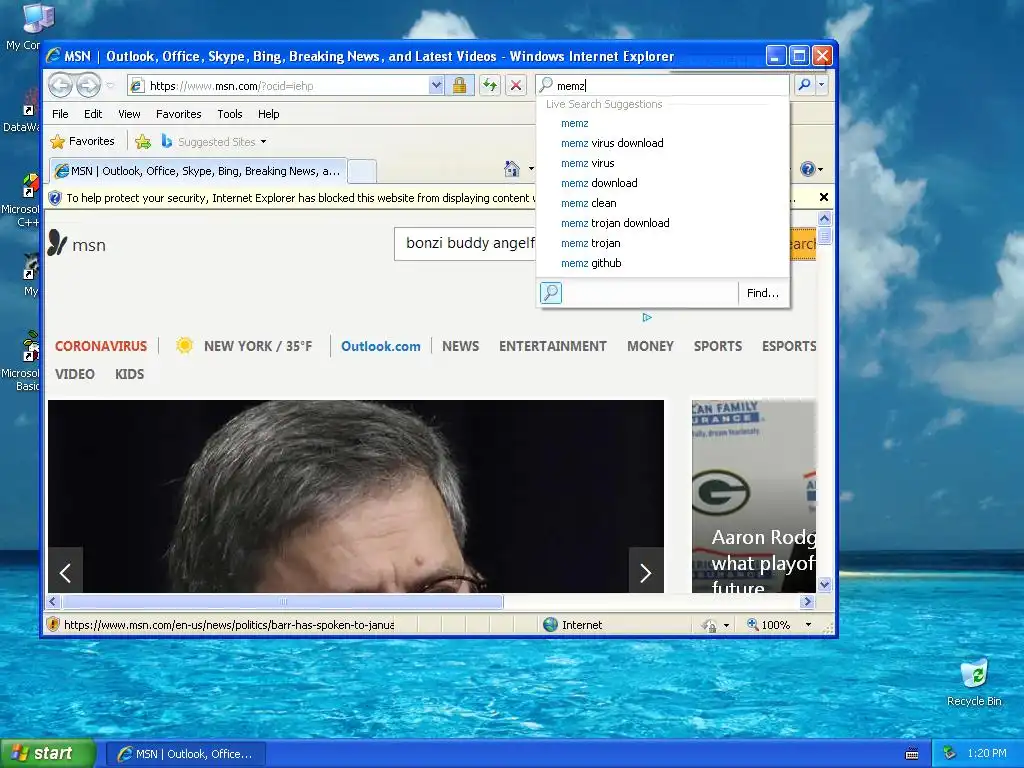Click the Refresh page button
The height and width of the screenshot is (768, 1024).
click(x=490, y=85)
